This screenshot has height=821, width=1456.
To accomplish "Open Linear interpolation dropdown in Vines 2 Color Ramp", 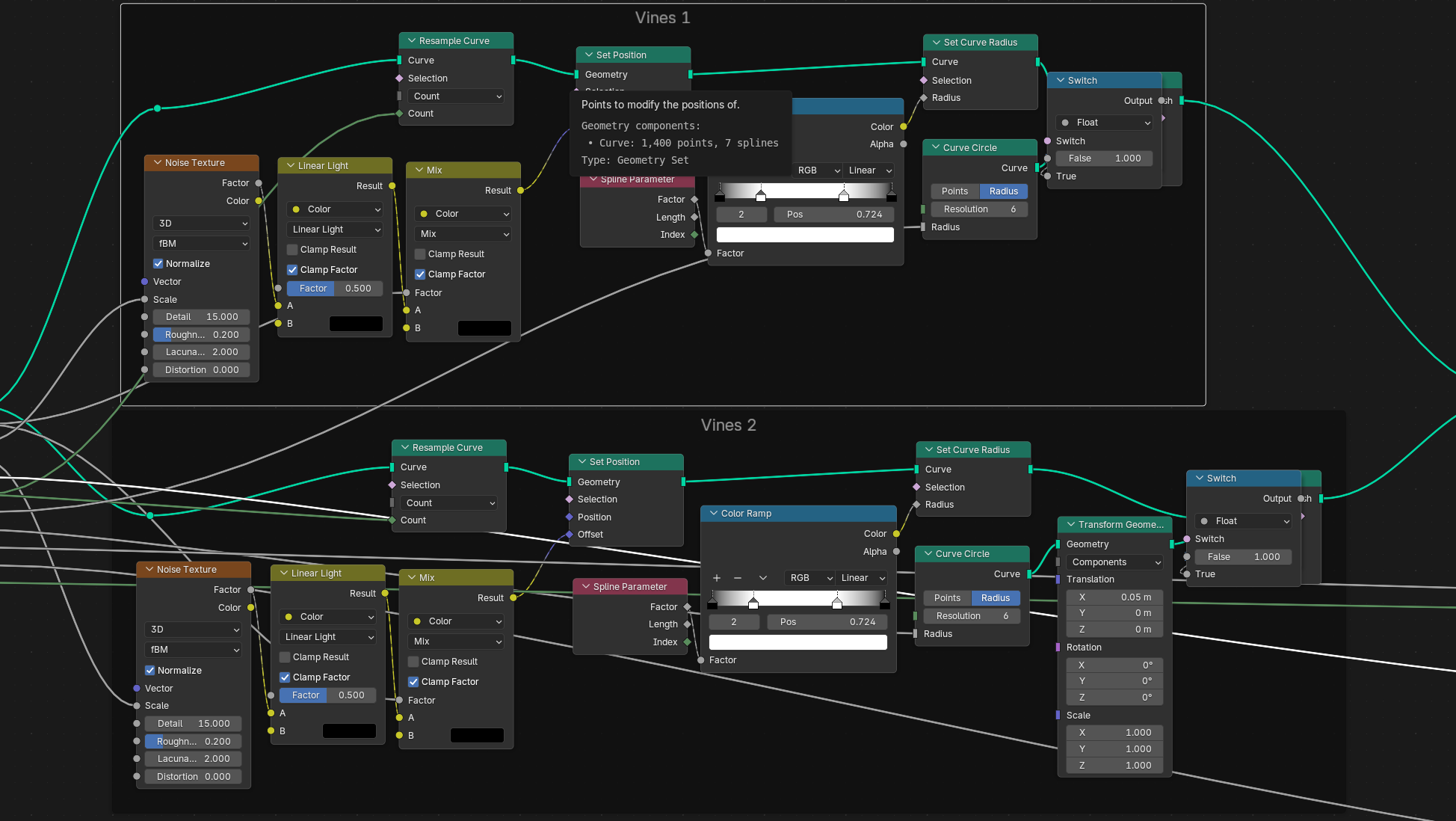I will 862,578.
